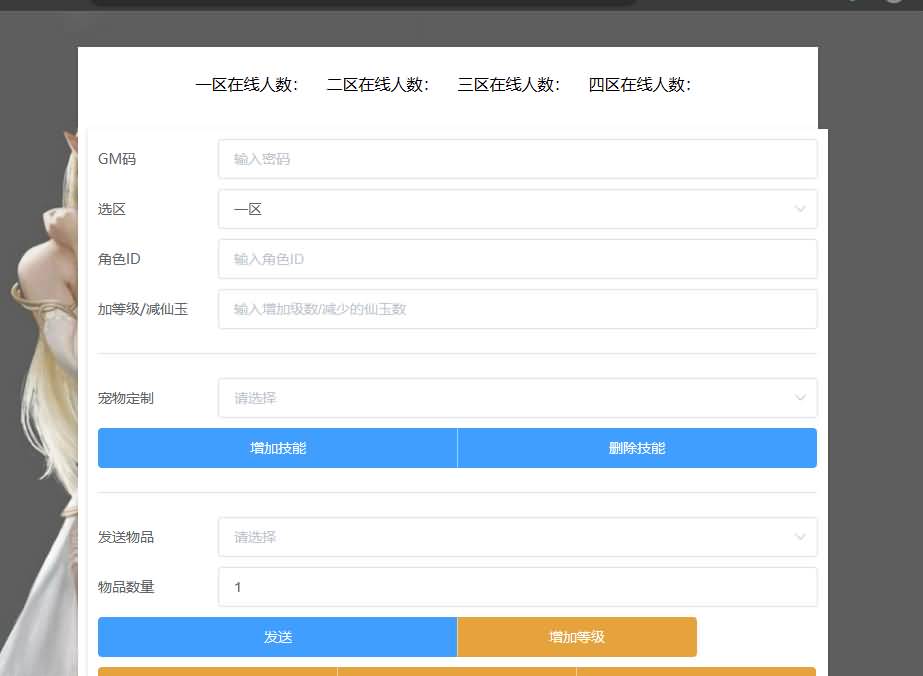Click the 一区在线人数 online count label
The width and height of the screenshot is (923, 676).
click(246, 85)
